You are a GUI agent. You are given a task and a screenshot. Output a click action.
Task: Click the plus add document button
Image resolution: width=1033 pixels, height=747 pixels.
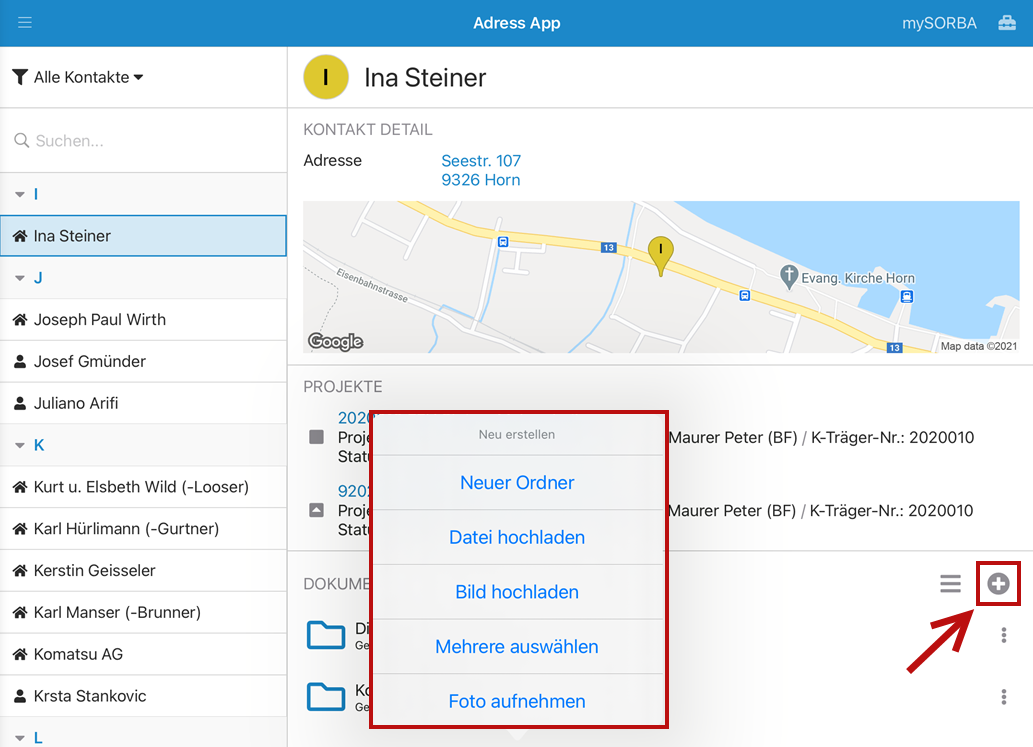(998, 584)
